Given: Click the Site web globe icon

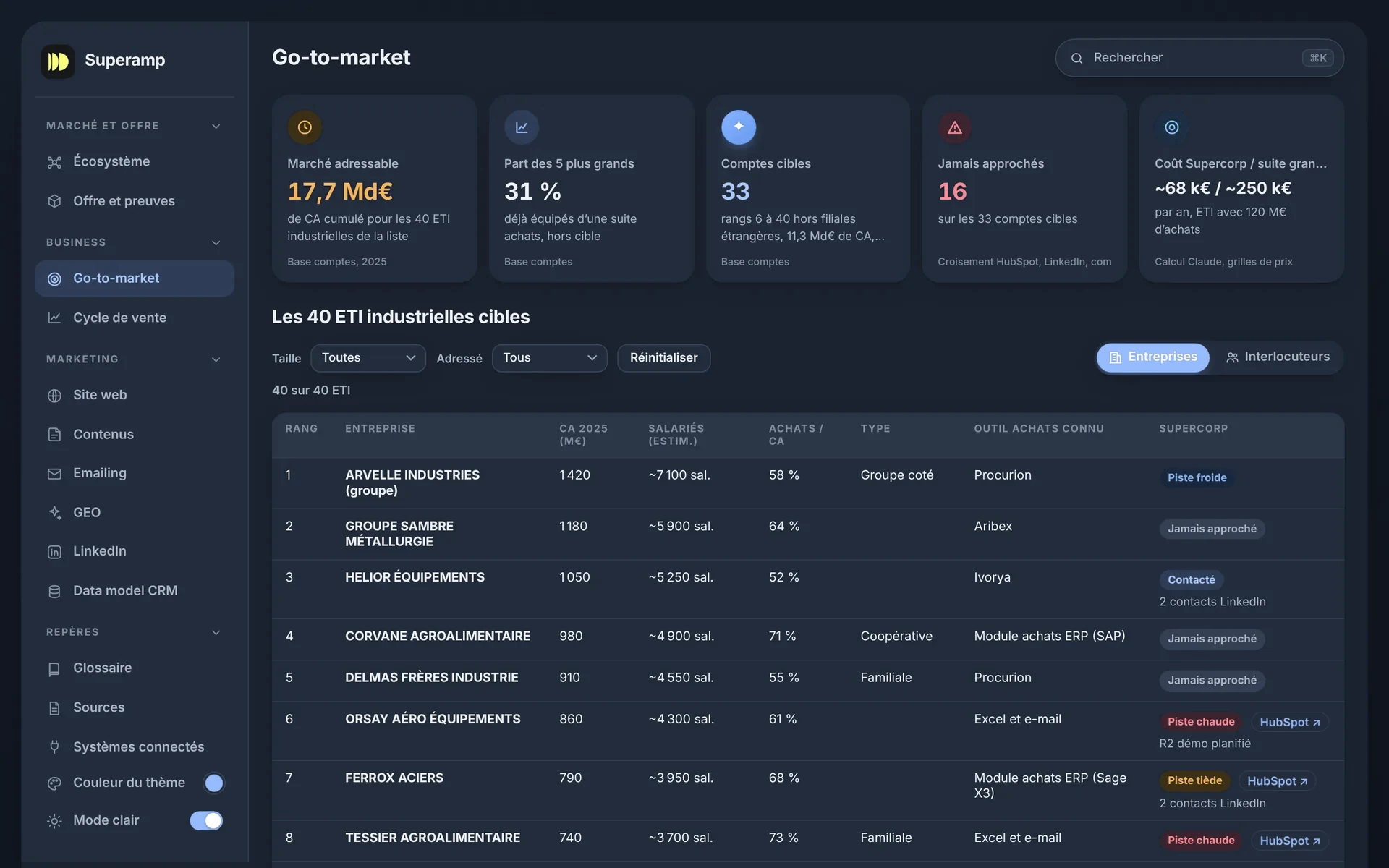Looking at the screenshot, I should (x=54, y=395).
